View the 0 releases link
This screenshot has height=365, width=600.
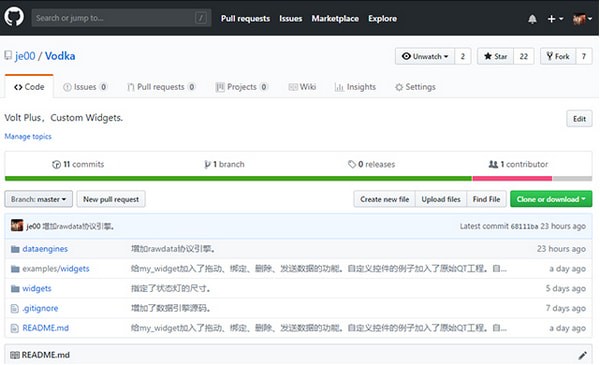coord(372,165)
